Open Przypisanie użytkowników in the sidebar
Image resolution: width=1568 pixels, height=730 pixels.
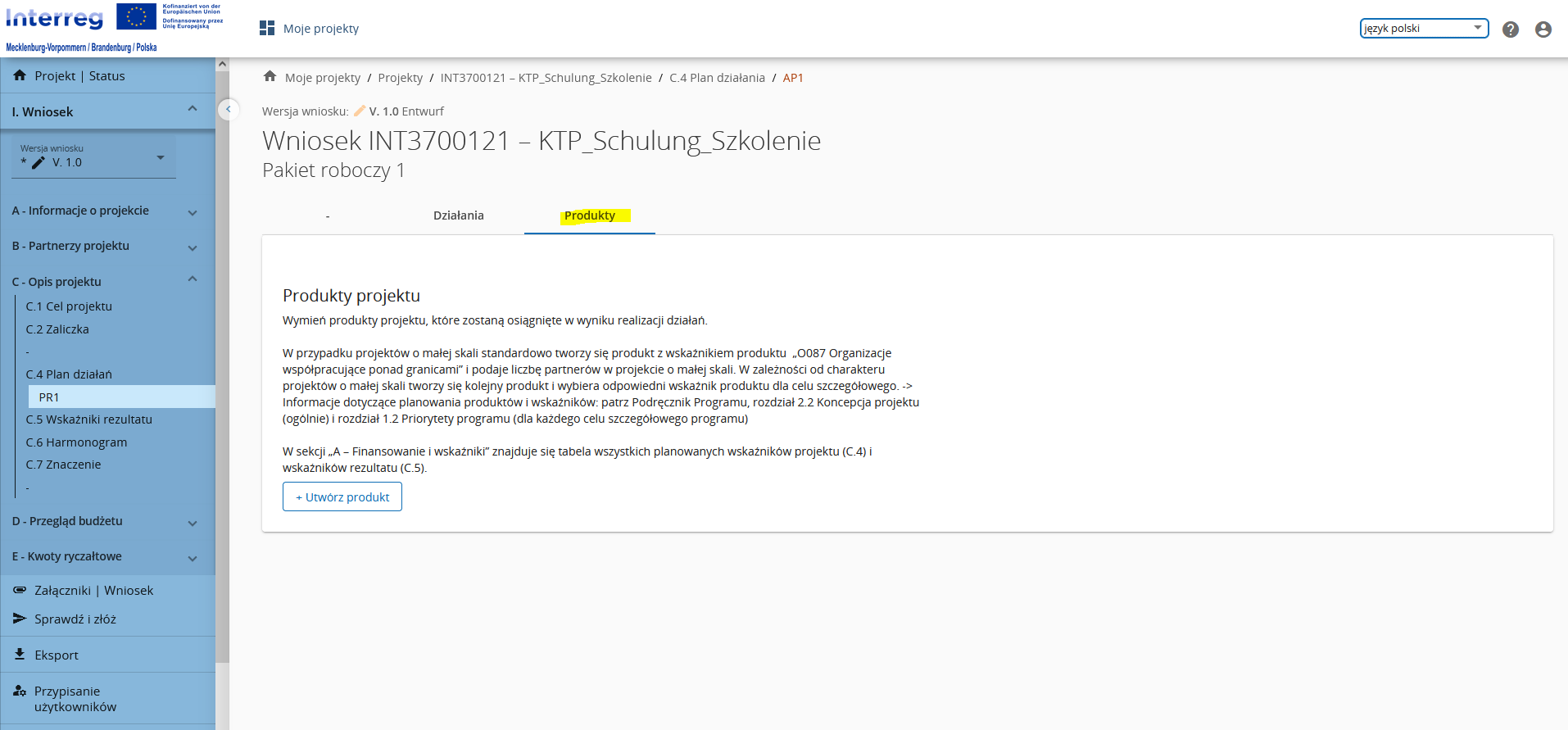click(75, 699)
